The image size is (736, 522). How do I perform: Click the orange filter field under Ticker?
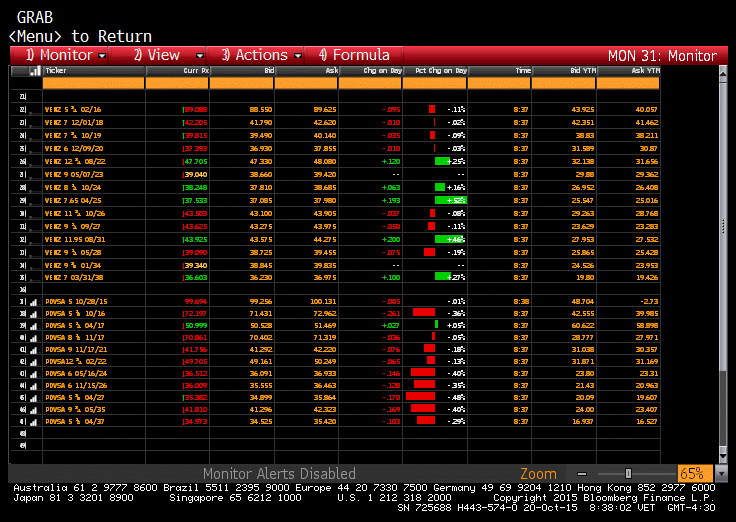pos(93,83)
